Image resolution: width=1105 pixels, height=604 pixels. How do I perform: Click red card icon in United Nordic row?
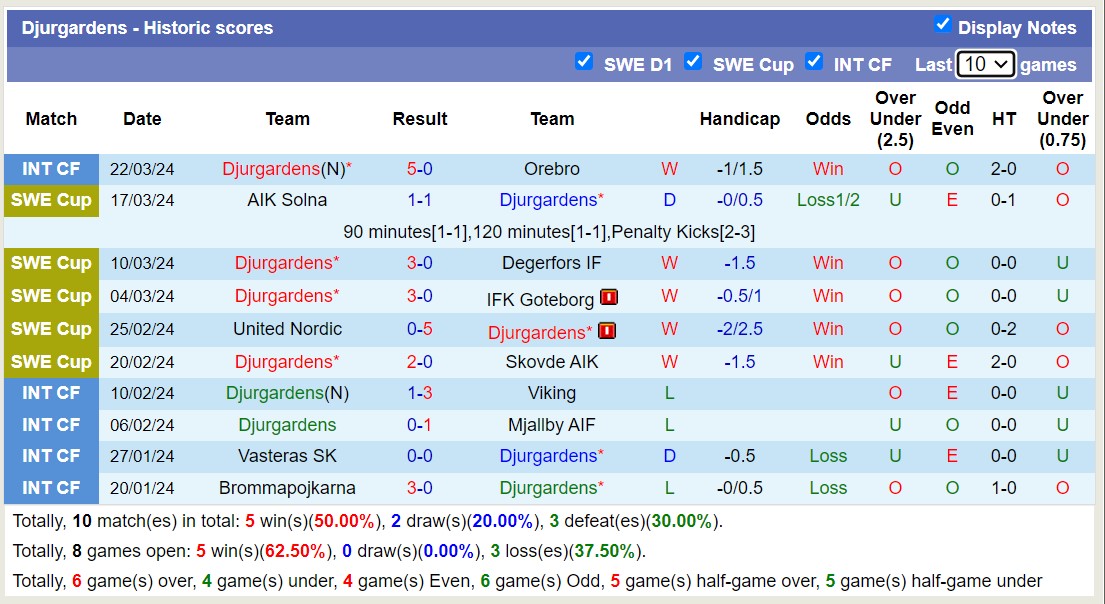click(x=607, y=330)
